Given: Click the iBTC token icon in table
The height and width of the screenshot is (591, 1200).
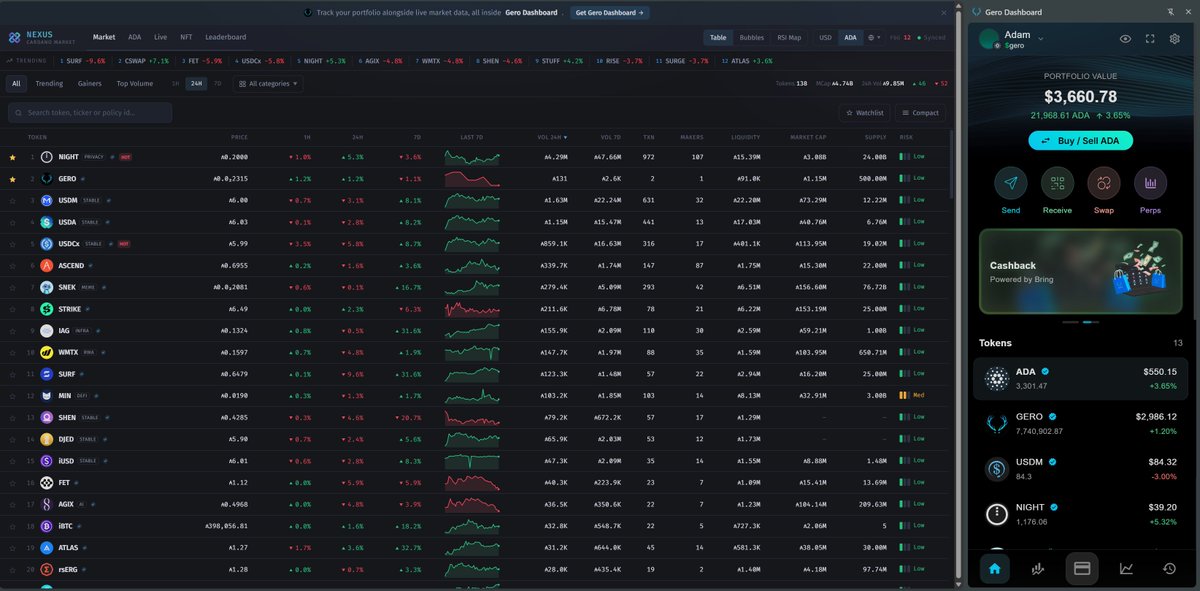Looking at the screenshot, I should click(46, 525).
